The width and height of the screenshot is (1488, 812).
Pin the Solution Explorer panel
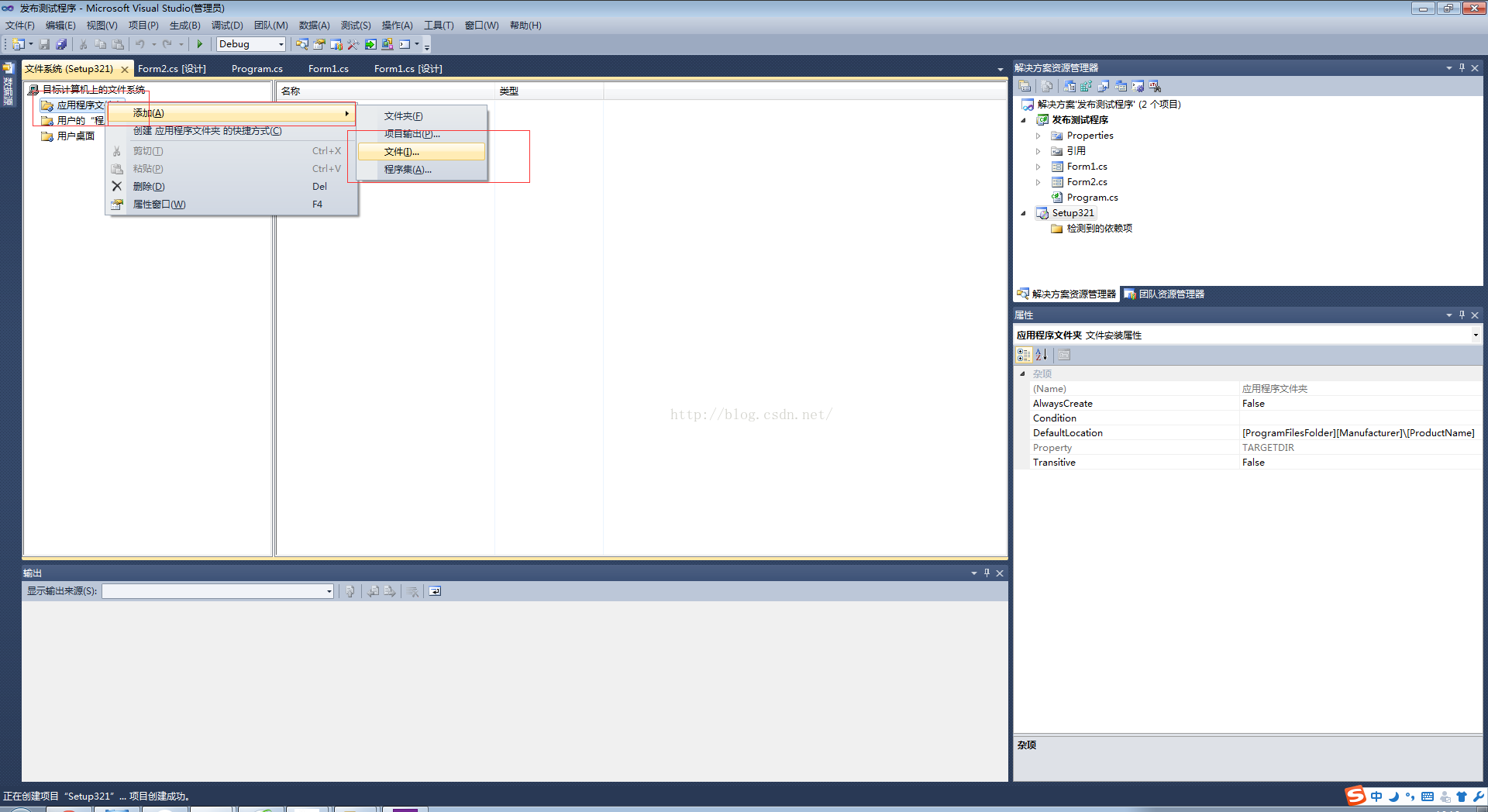1462,68
